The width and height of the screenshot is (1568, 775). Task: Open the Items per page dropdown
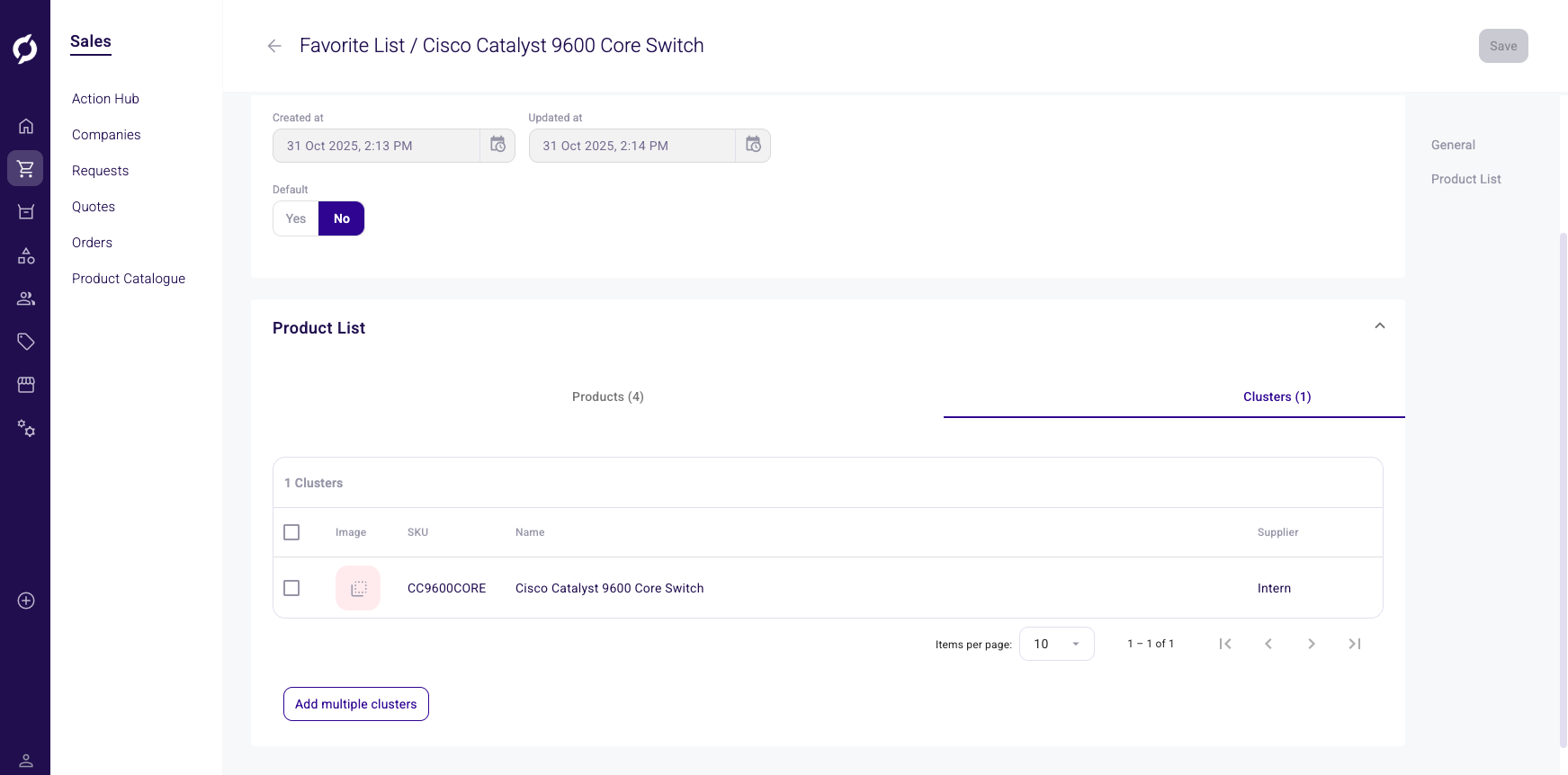click(x=1056, y=644)
